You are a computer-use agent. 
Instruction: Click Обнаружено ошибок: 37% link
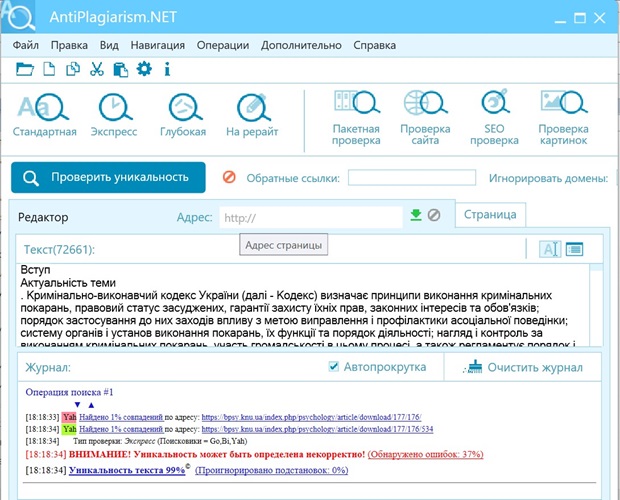pos(425,455)
